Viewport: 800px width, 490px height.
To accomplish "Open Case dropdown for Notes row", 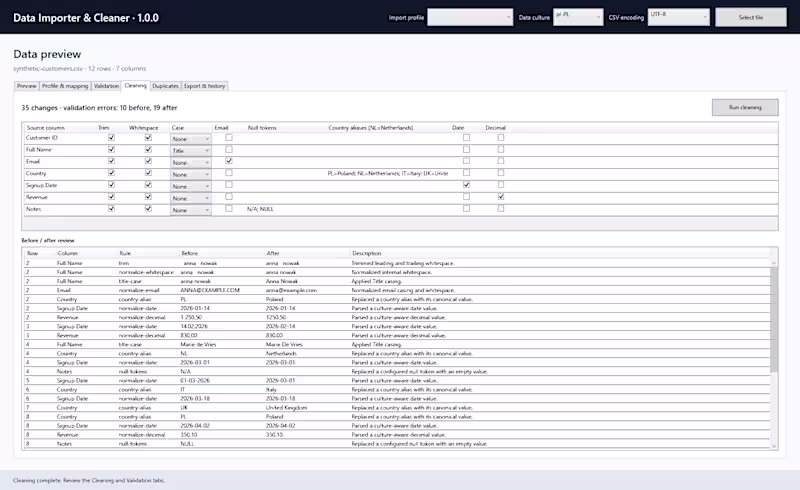I will click(190, 210).
